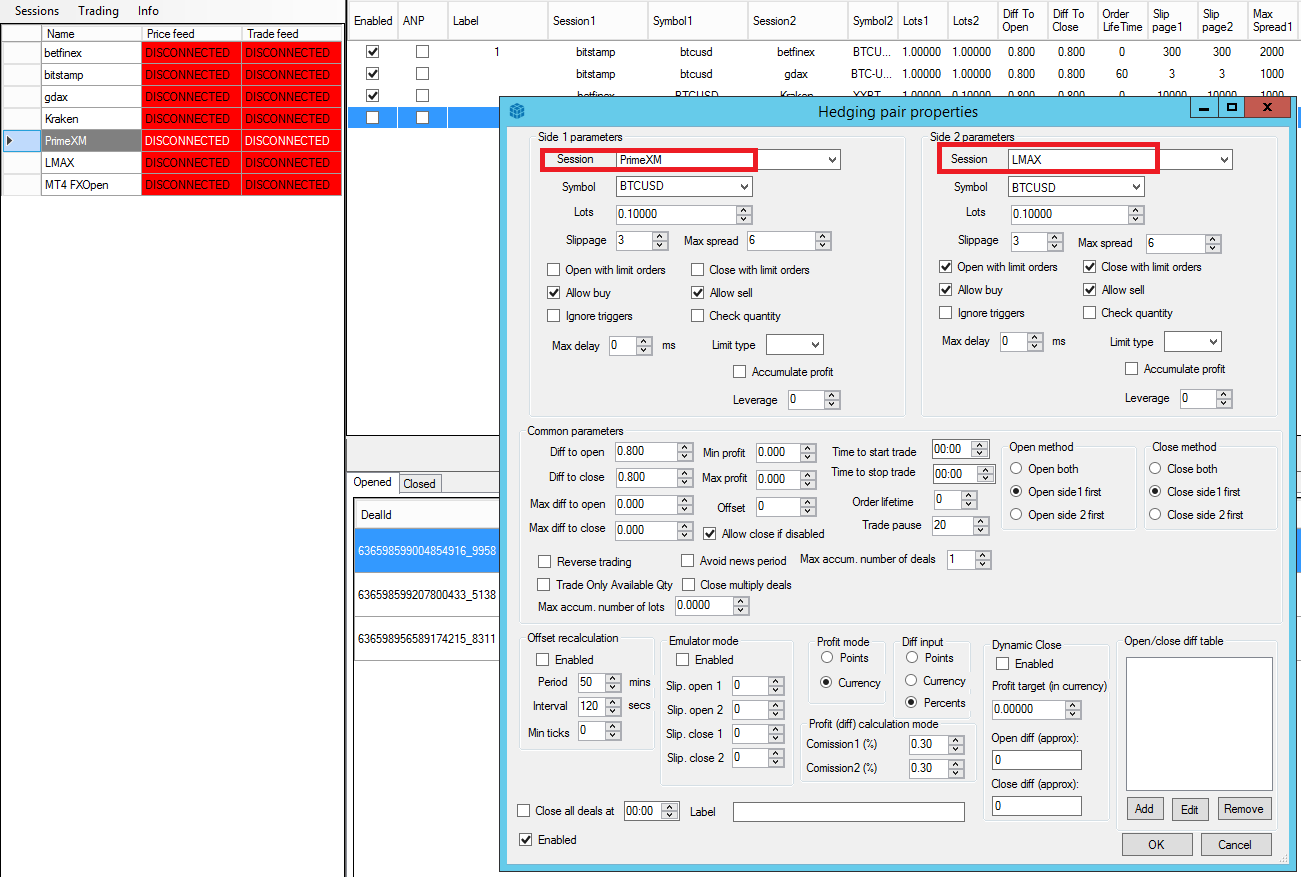Click Side 2 Max spread spinner
Screen dimensions: 1301x877
(1213, 243)
